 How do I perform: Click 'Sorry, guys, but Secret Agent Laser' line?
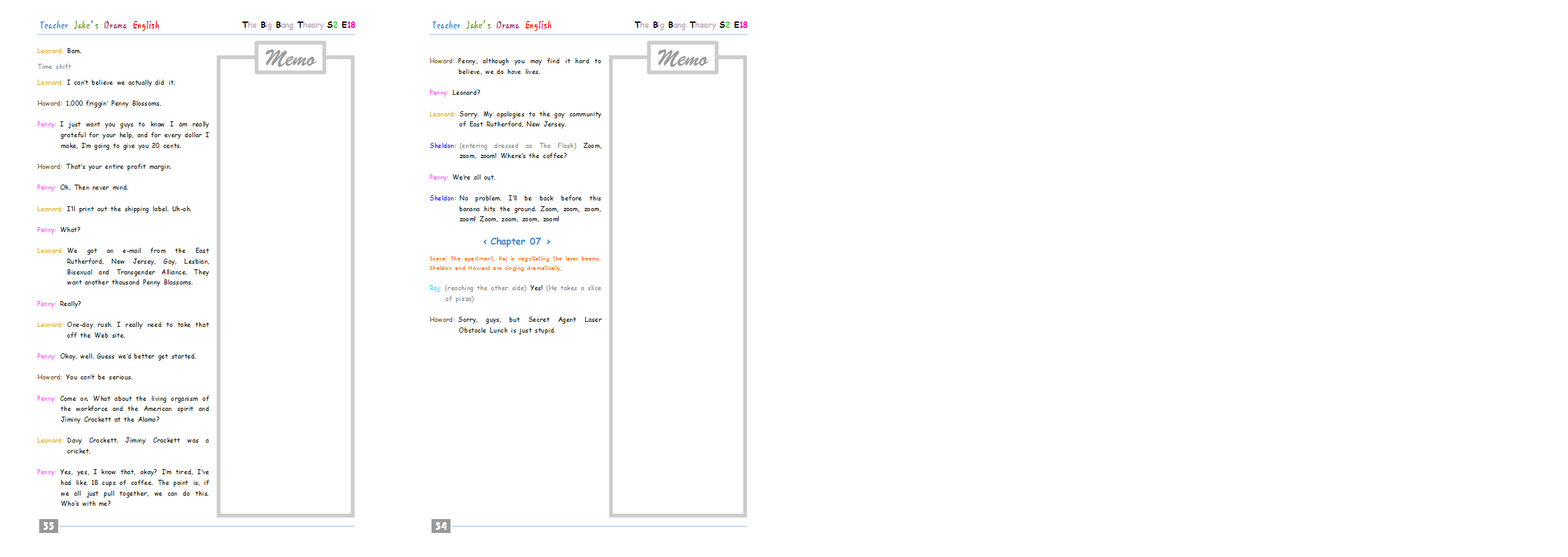click(530, 320)
